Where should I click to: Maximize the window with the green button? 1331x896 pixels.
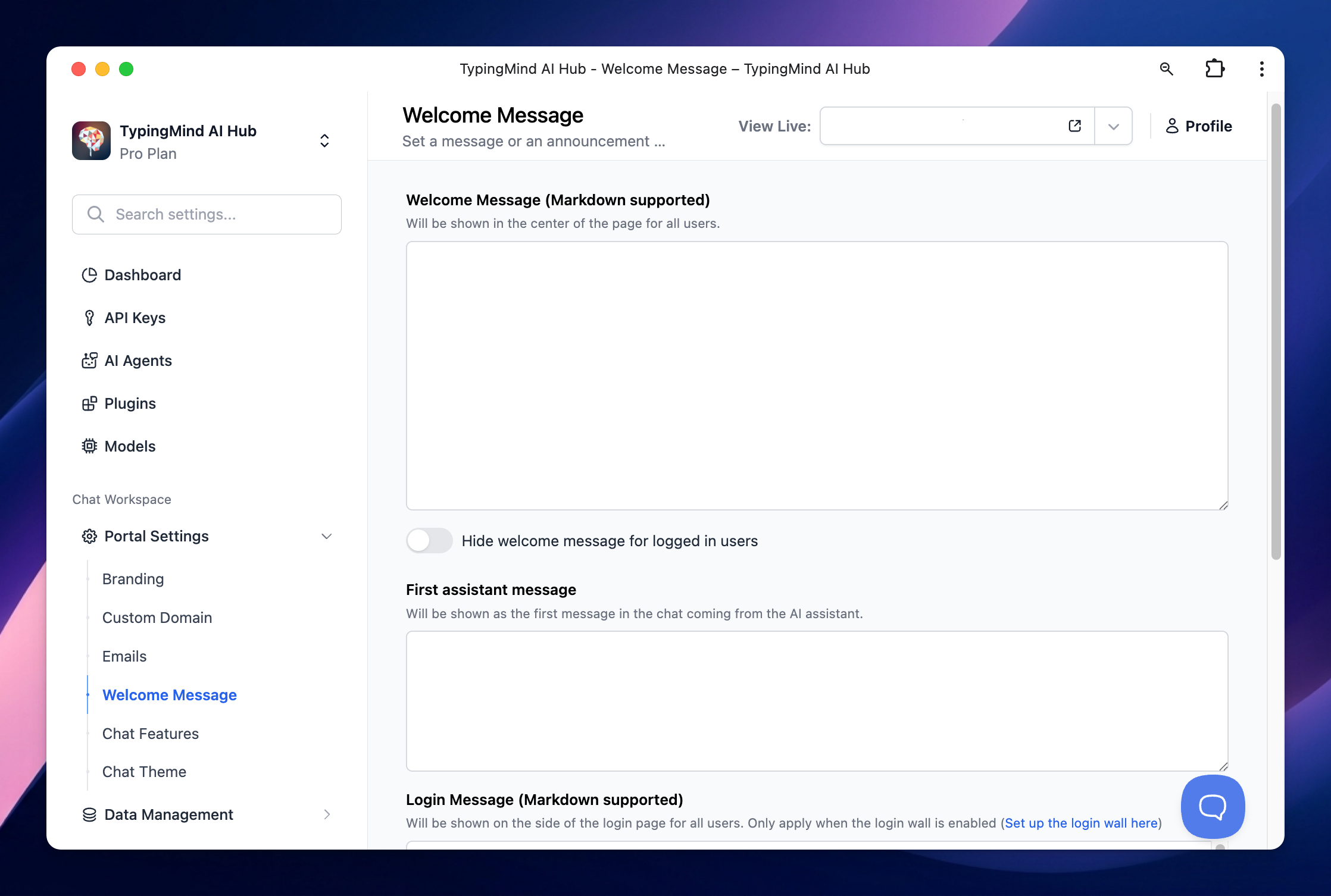coord(126,69)
